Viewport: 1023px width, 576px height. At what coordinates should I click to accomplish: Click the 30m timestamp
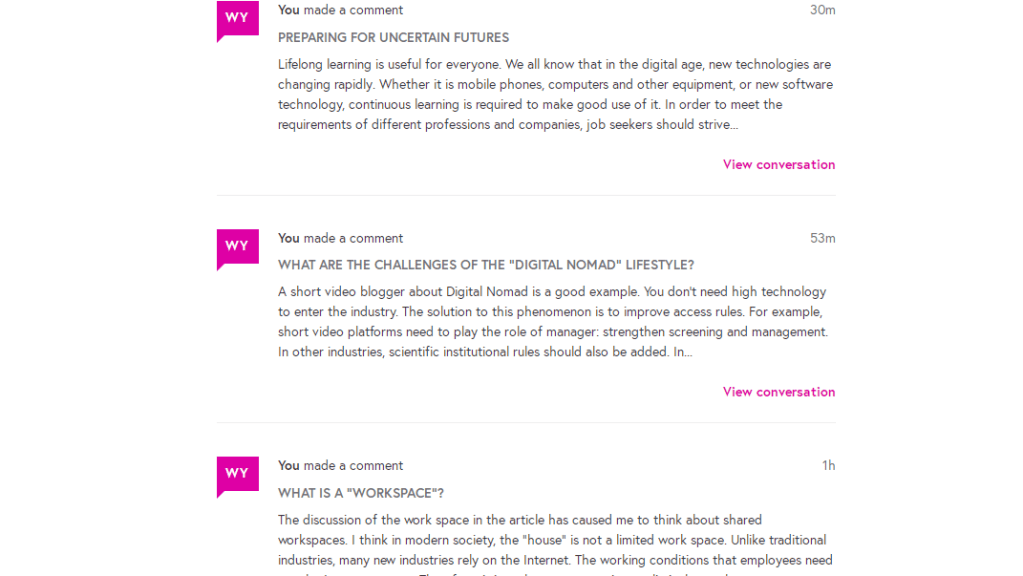pos(822,10)
